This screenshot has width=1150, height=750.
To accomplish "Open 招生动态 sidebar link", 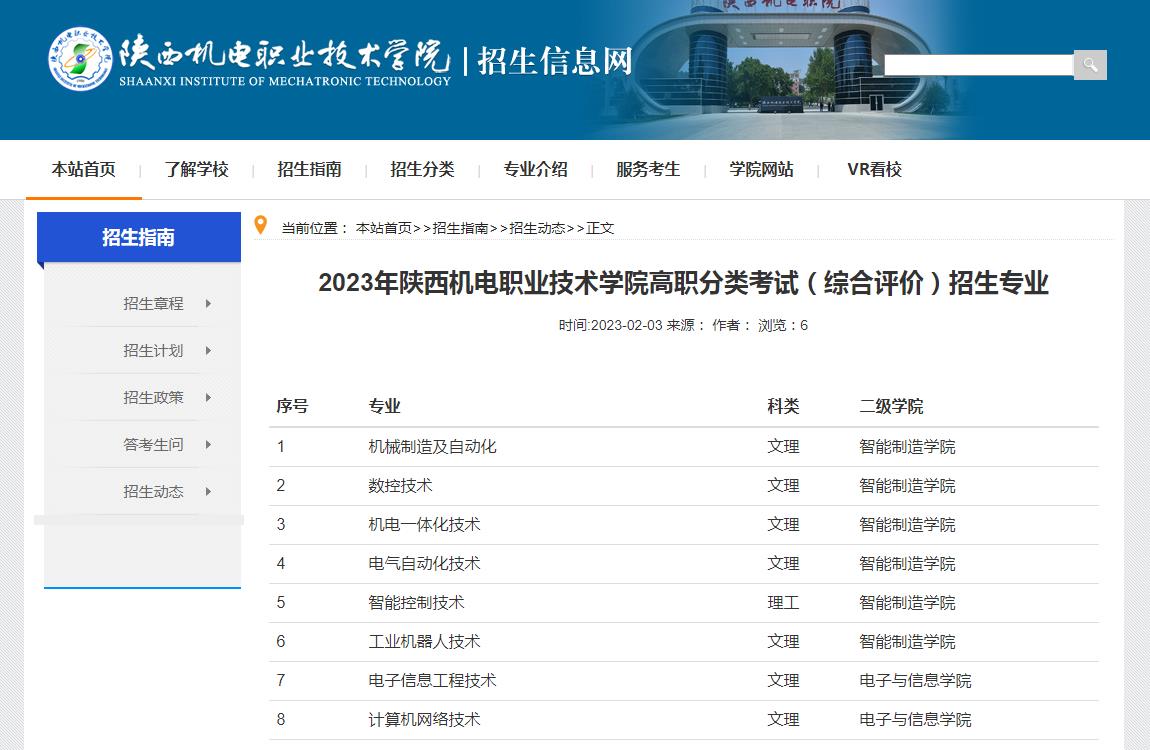I will tap(153, 491).
